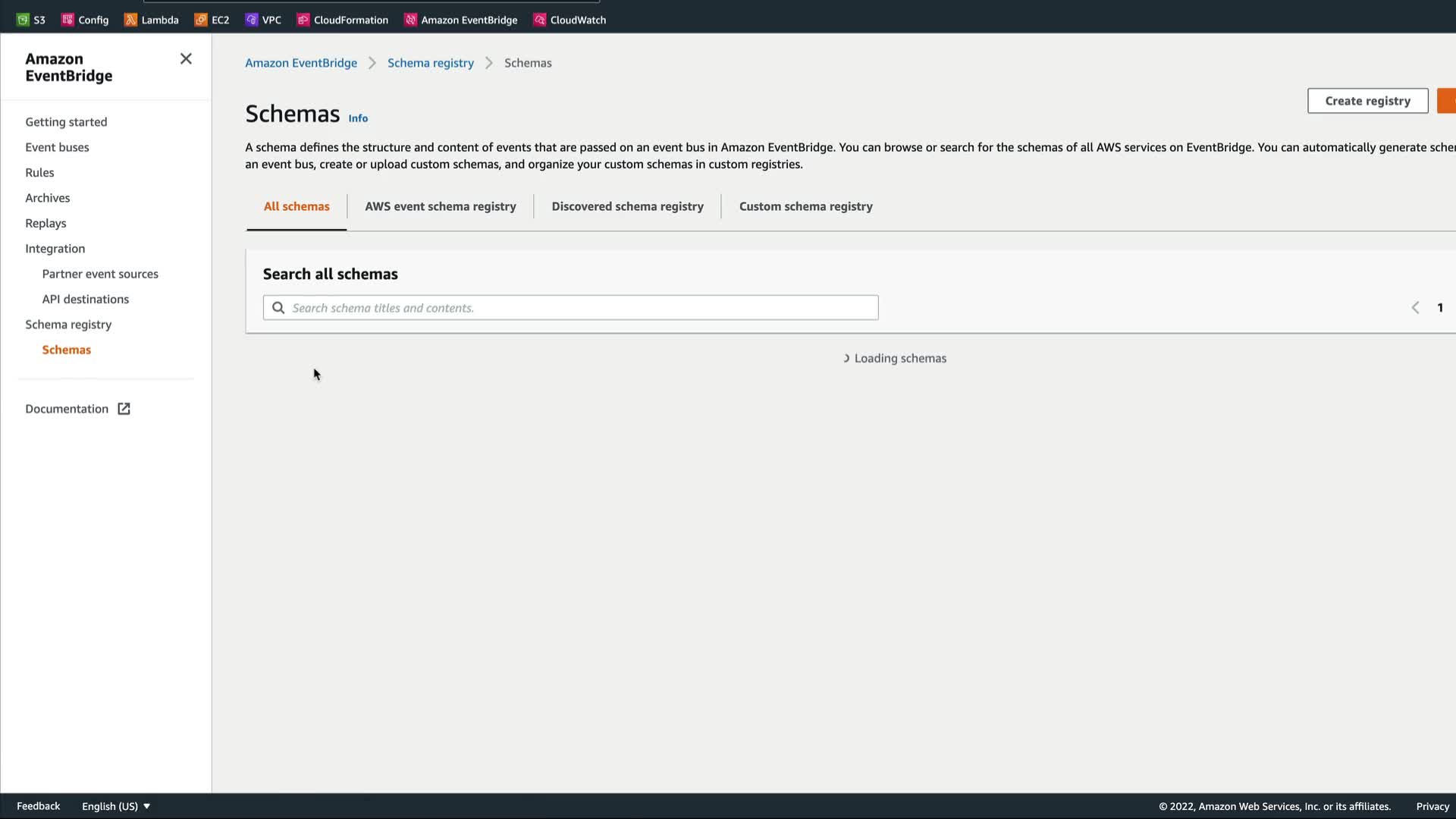Open the Lambda service shortcut icon
Viewport: 1456px width, 819px height.
tap(130, 20)
